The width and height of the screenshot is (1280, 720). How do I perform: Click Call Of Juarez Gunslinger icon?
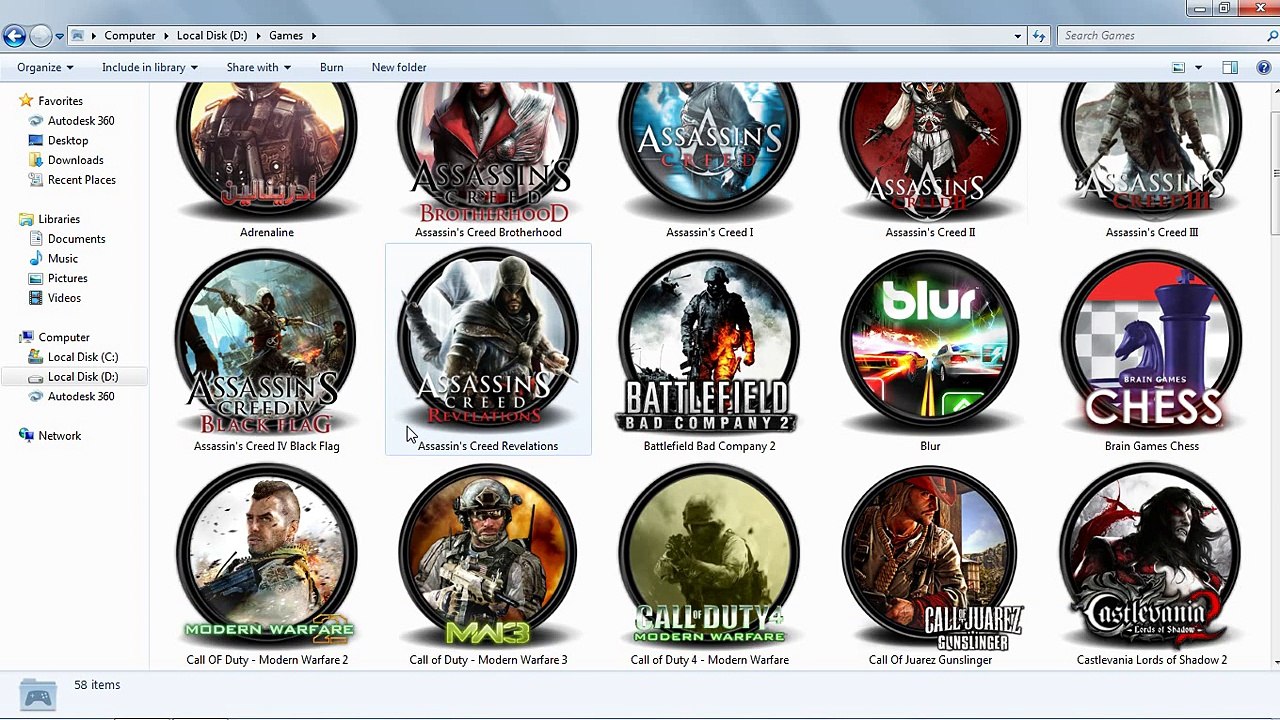click(x=930, y=556)
